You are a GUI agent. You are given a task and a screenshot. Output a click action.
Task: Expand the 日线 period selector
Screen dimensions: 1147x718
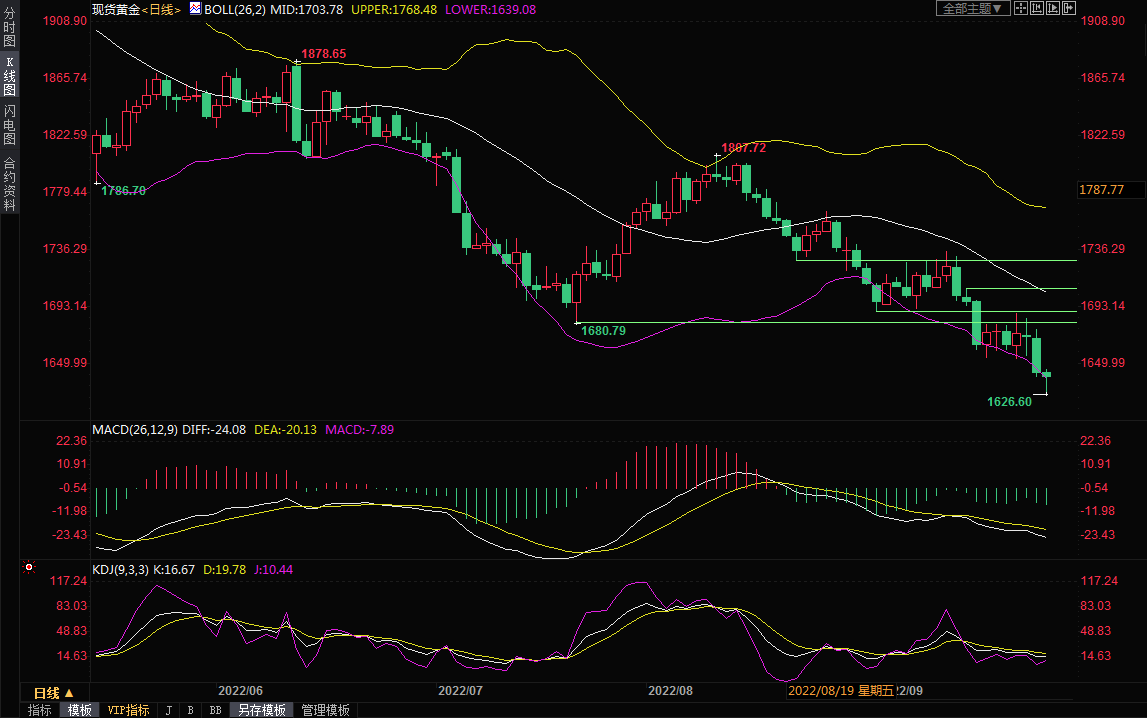point(54,692)
